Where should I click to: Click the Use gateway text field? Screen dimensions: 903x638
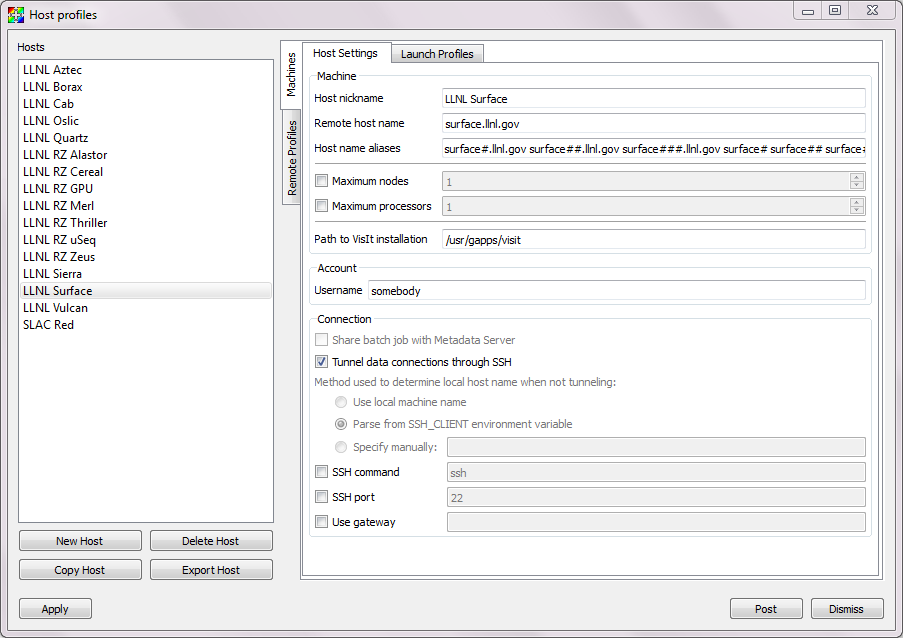[656, 522]
